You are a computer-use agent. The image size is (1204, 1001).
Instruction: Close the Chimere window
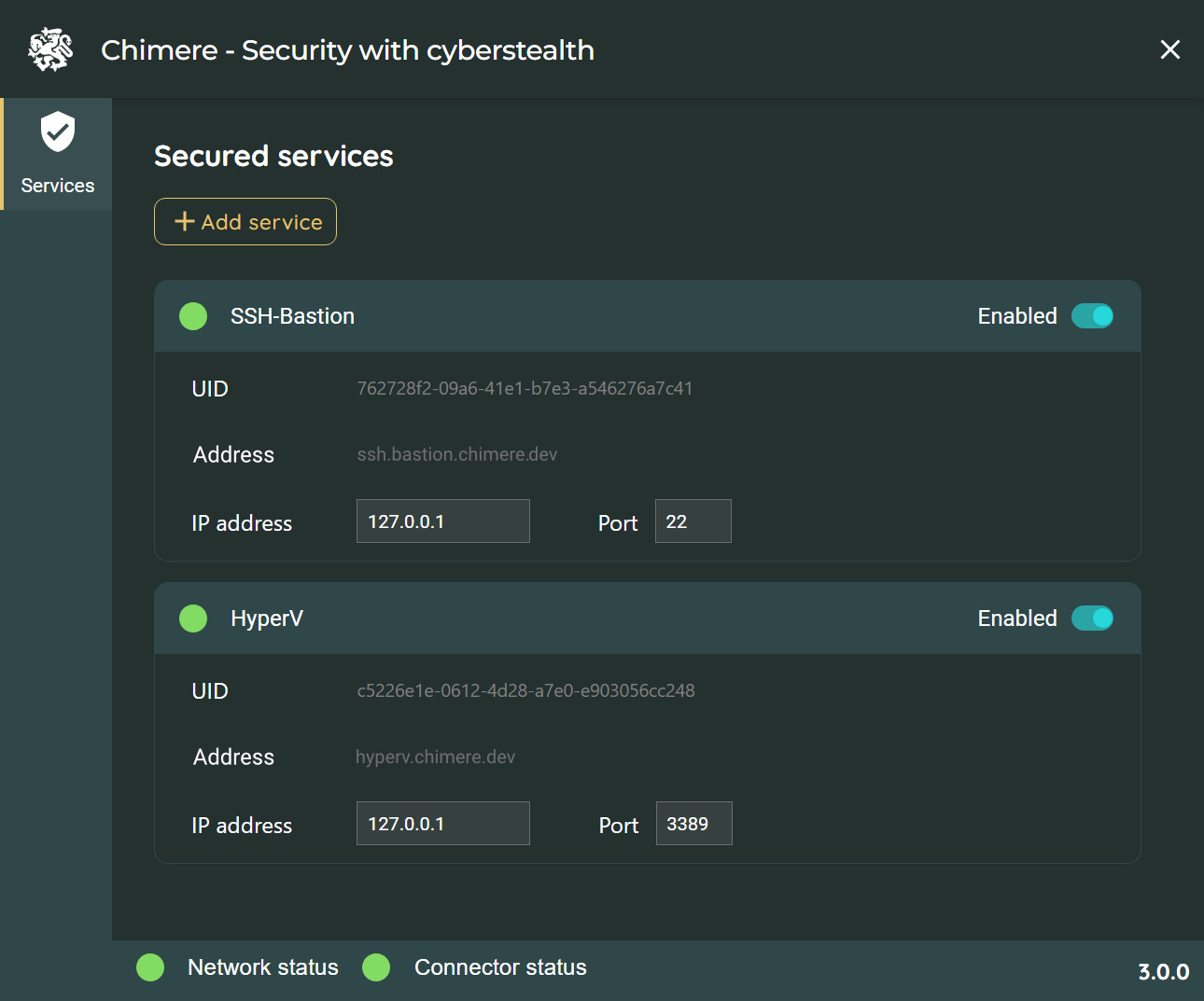pyautogui.click(x=1169, y=49)
